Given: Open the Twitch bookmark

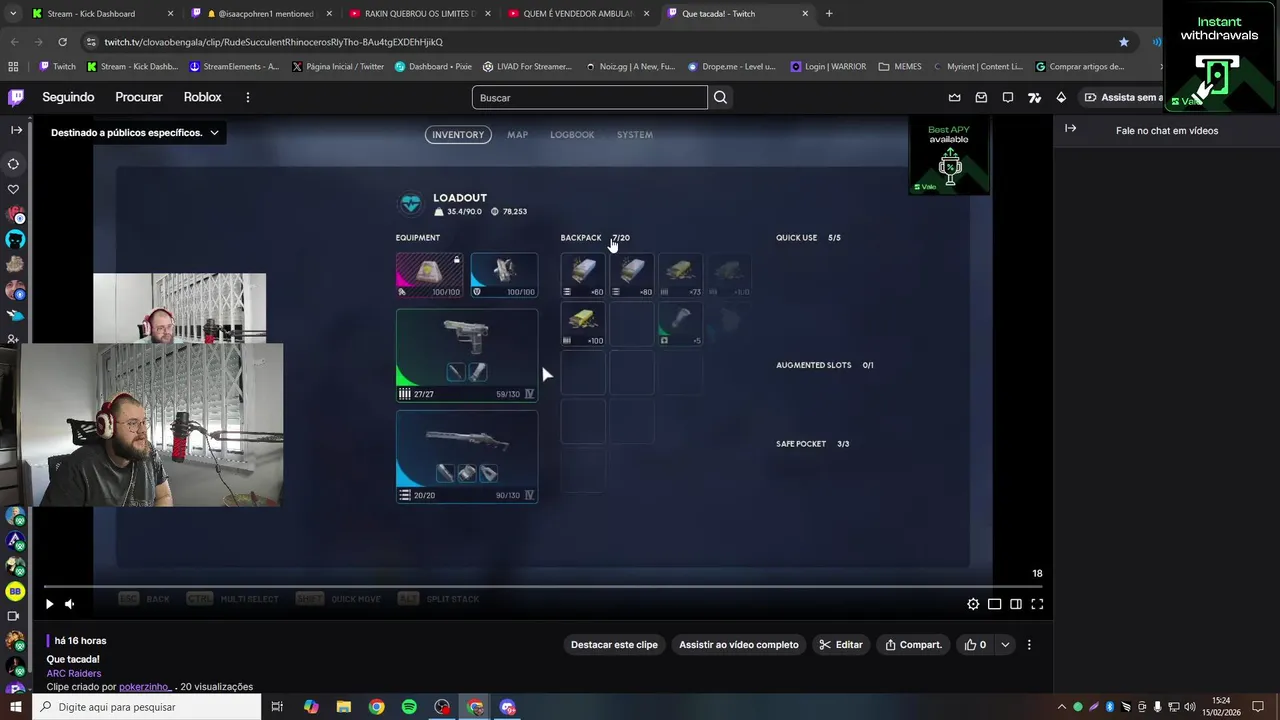Looking at the screenshot, I should tap(57, 67).
